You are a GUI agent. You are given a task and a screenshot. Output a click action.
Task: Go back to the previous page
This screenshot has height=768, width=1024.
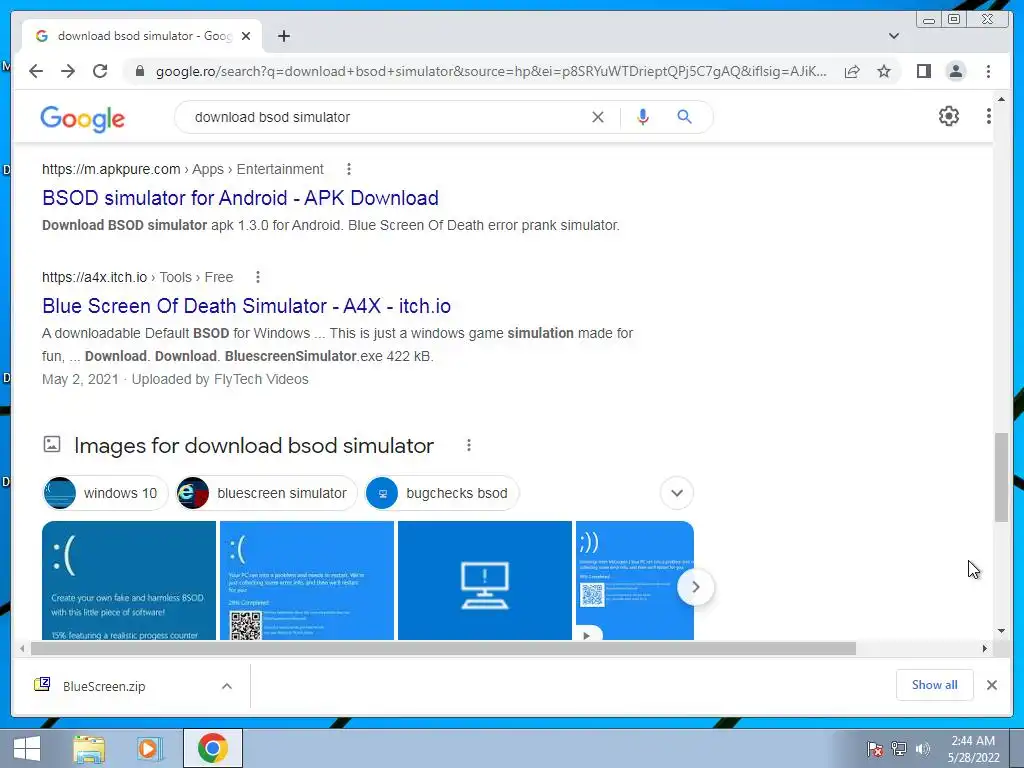36,71
